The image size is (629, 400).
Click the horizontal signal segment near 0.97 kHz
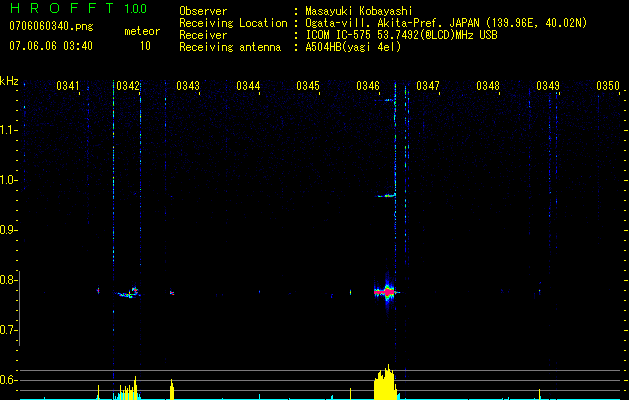tap(386, 196)
